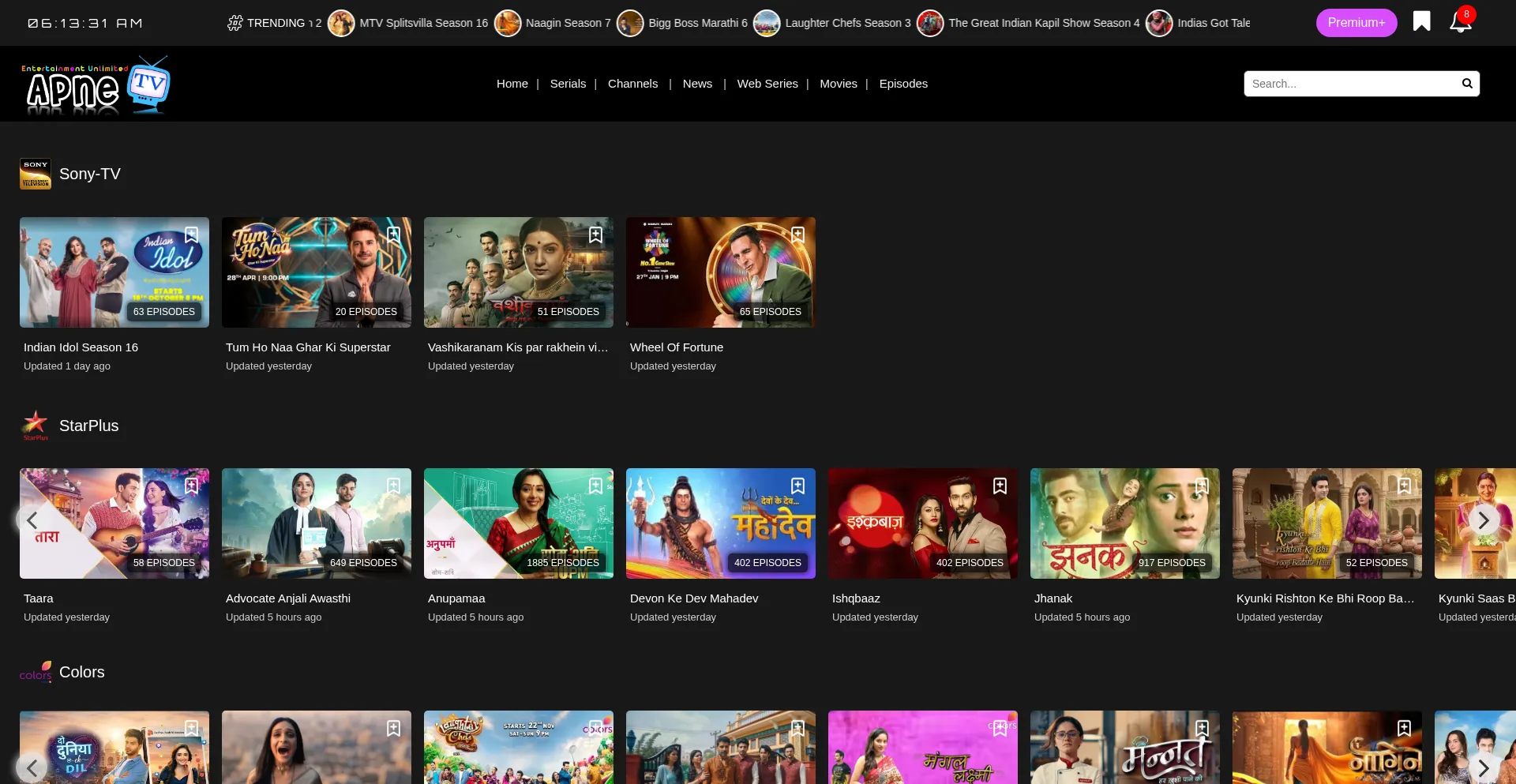Click the trending hashtag icon
This screenshot has height=784, width=1516.
[x=235, y=23]
